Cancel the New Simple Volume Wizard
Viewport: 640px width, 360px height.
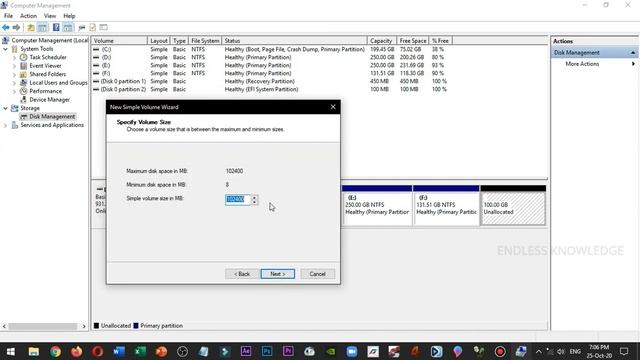coord(318,274)
